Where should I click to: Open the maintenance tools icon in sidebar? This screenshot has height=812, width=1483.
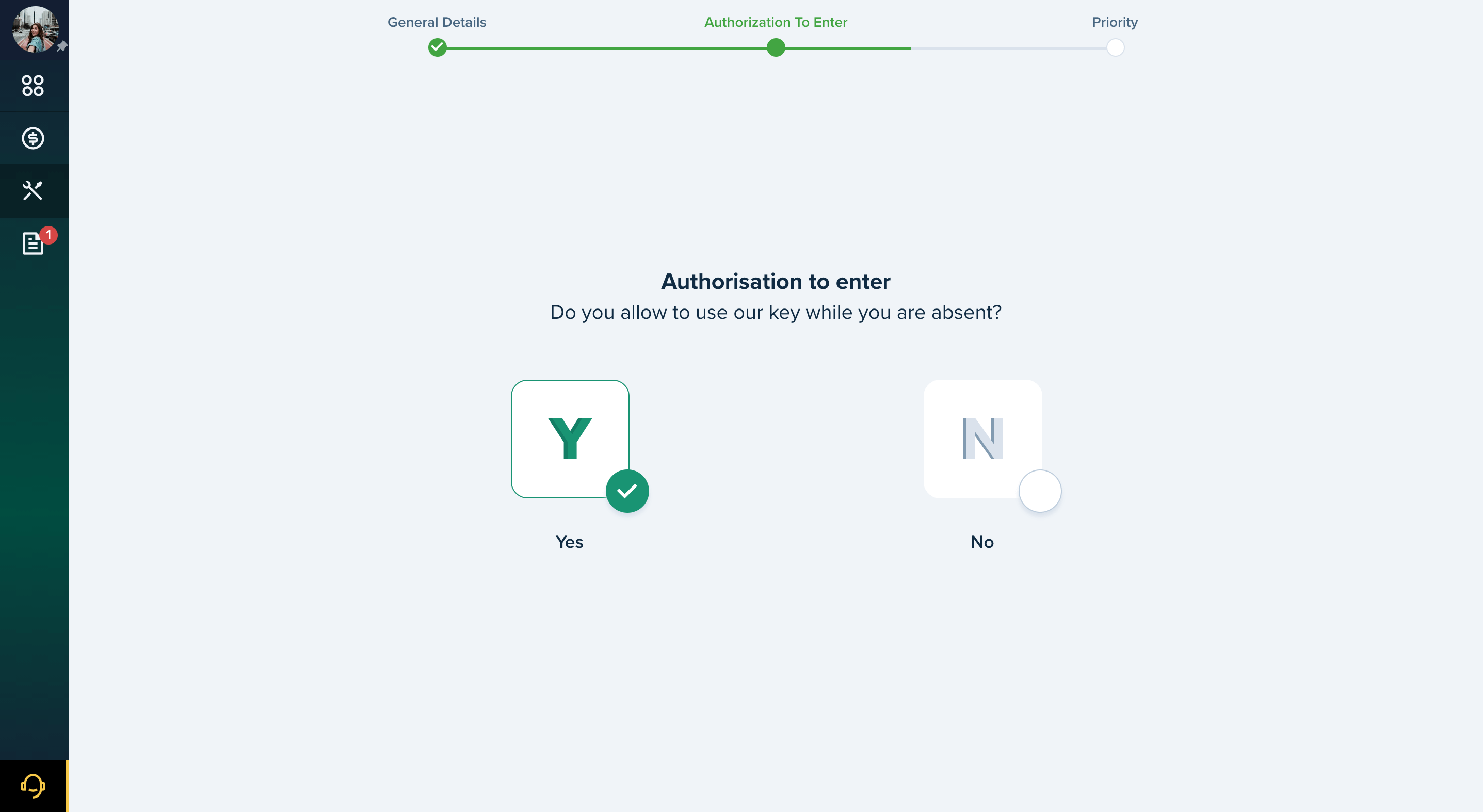coord(33,190)
